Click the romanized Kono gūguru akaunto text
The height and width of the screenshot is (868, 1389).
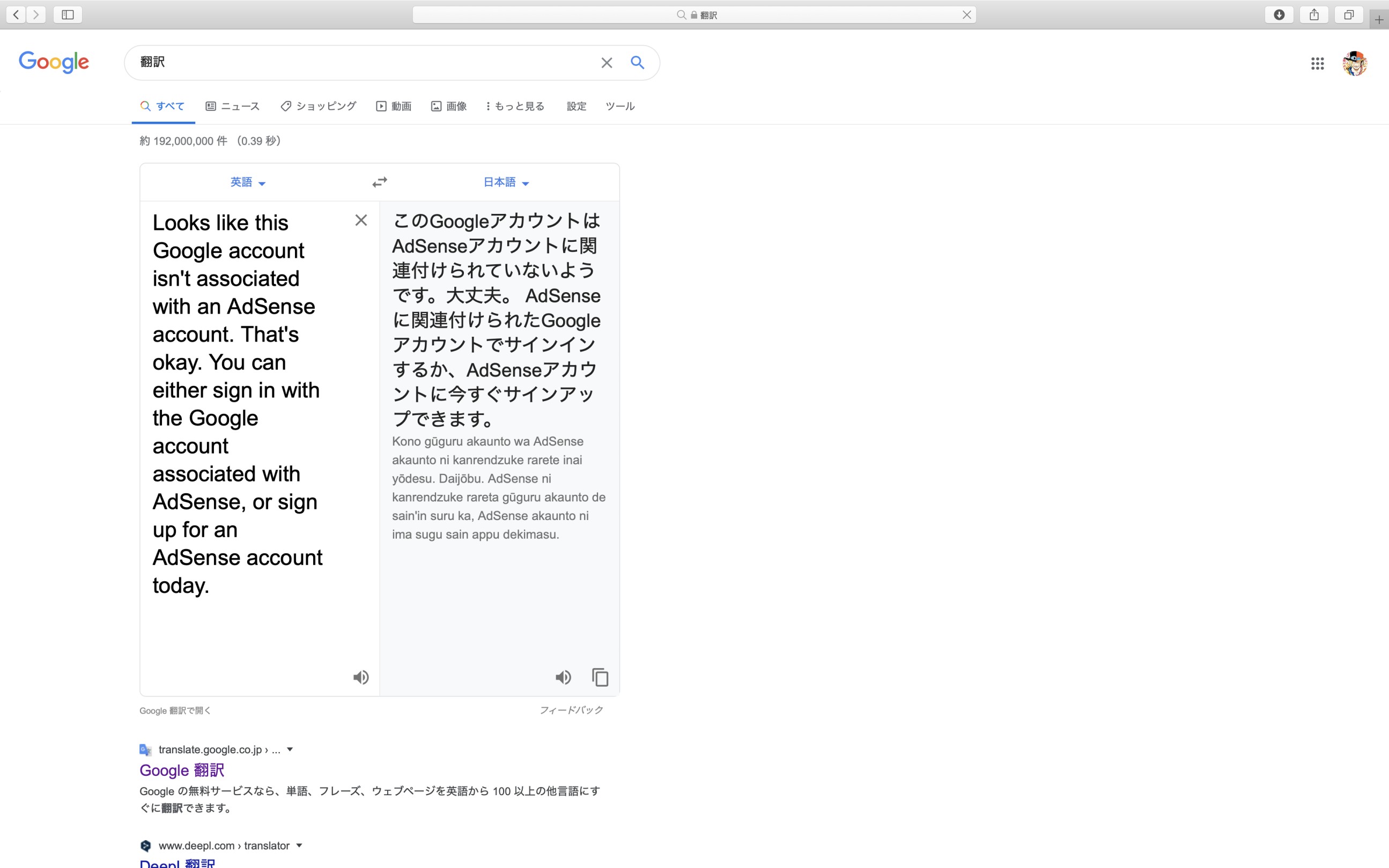[498, 487]
